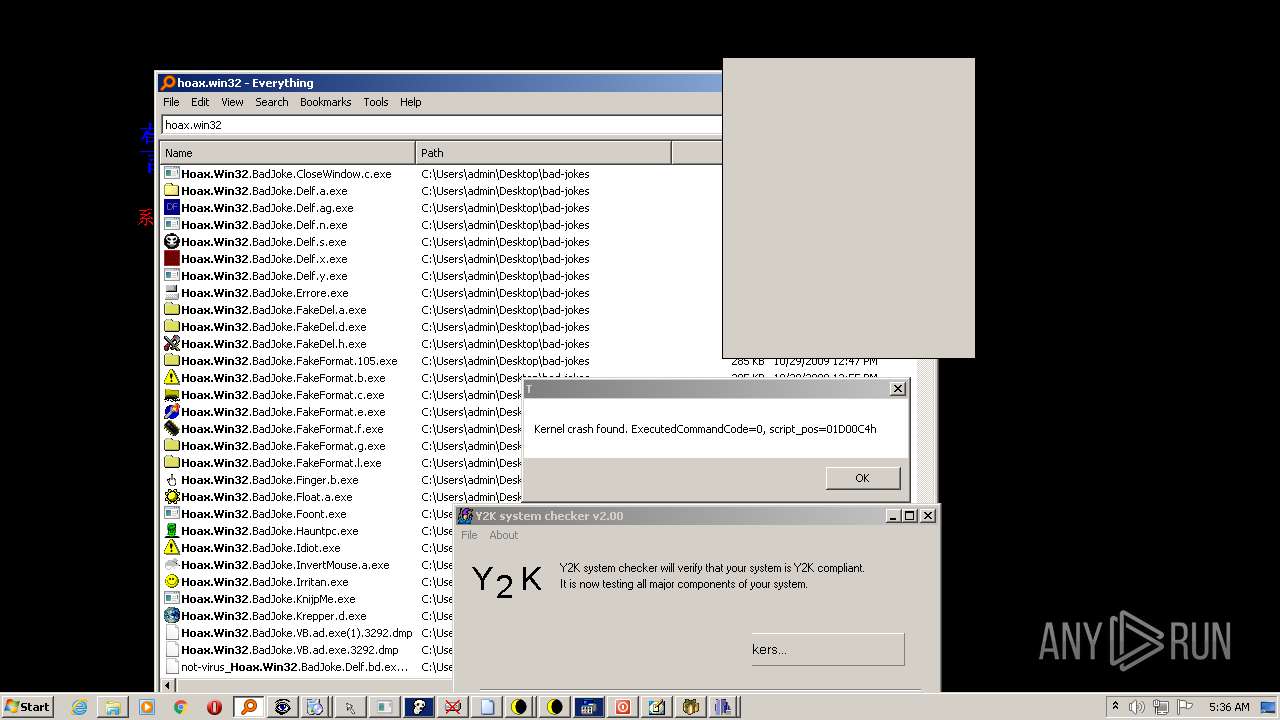The width and height of the screenshot is (1280, 720).
Task: Click the icon of BadJoke.FakeFormat.c.exe
Action: click(171, 395)
